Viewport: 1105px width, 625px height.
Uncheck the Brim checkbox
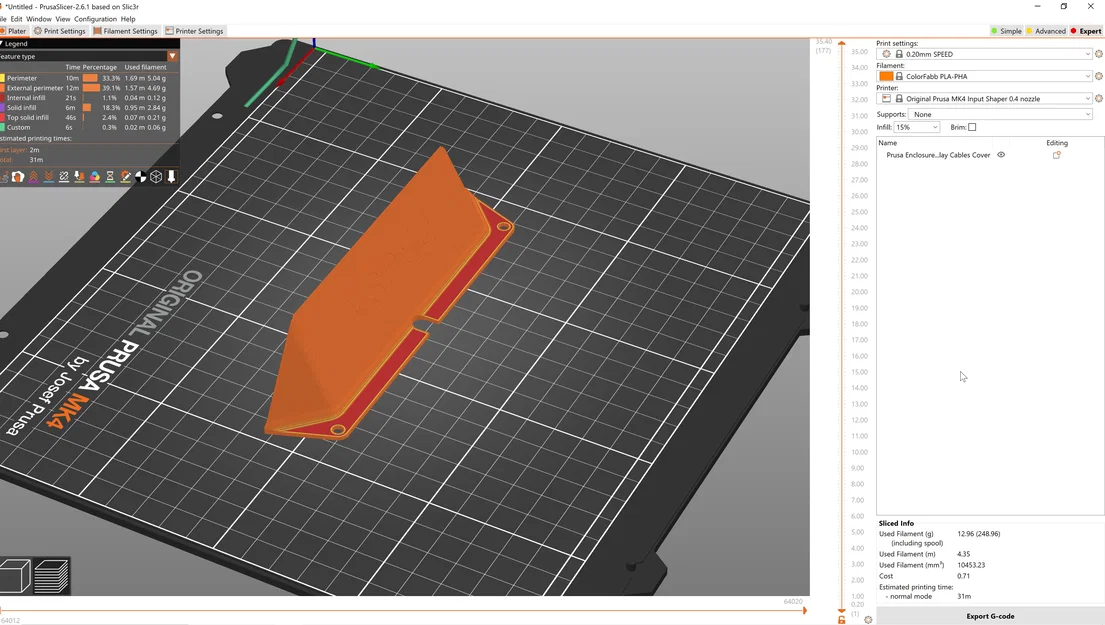tap(970, 126)
